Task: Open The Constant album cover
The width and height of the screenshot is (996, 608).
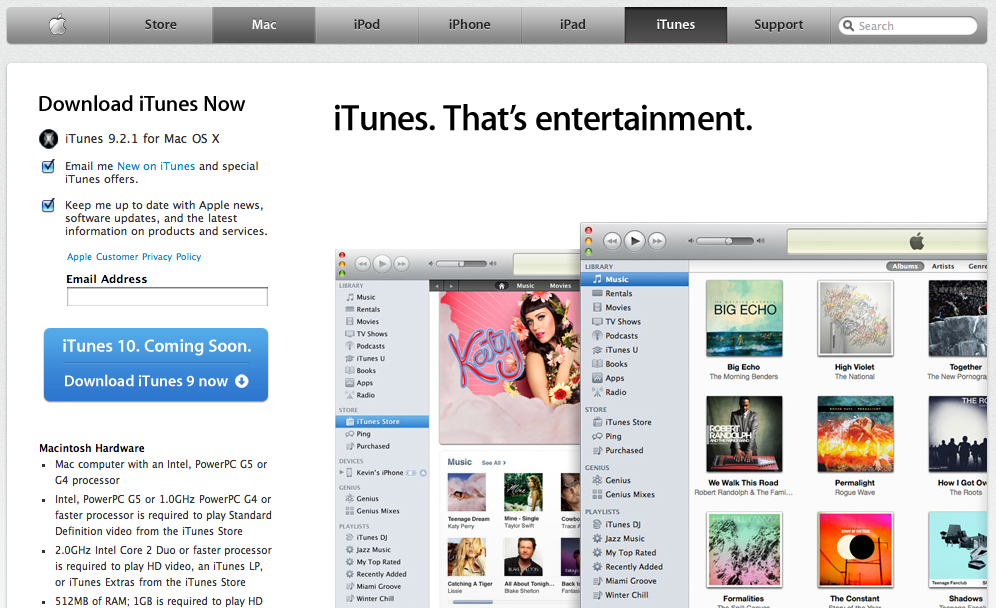Action: pos(855,550)
